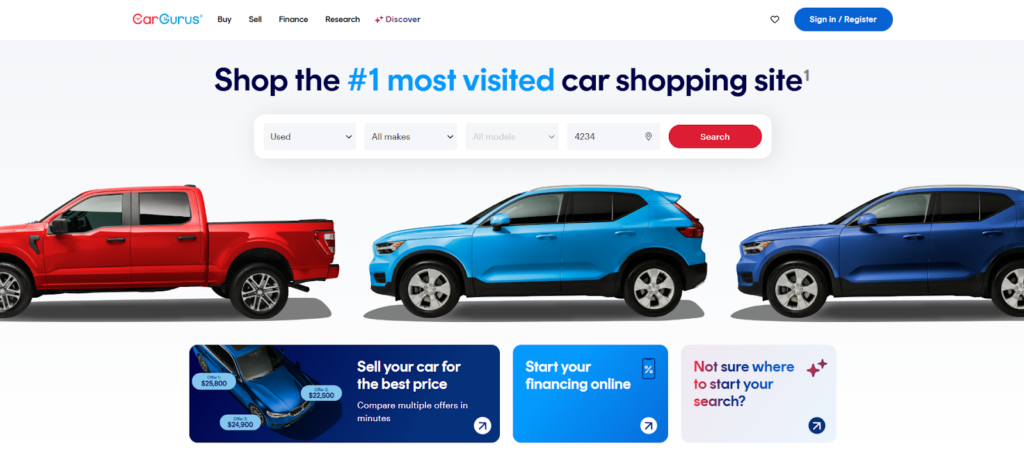Click Sign in / Register button
This screenshot has width=1024, height=459.
tap(843, 20)
